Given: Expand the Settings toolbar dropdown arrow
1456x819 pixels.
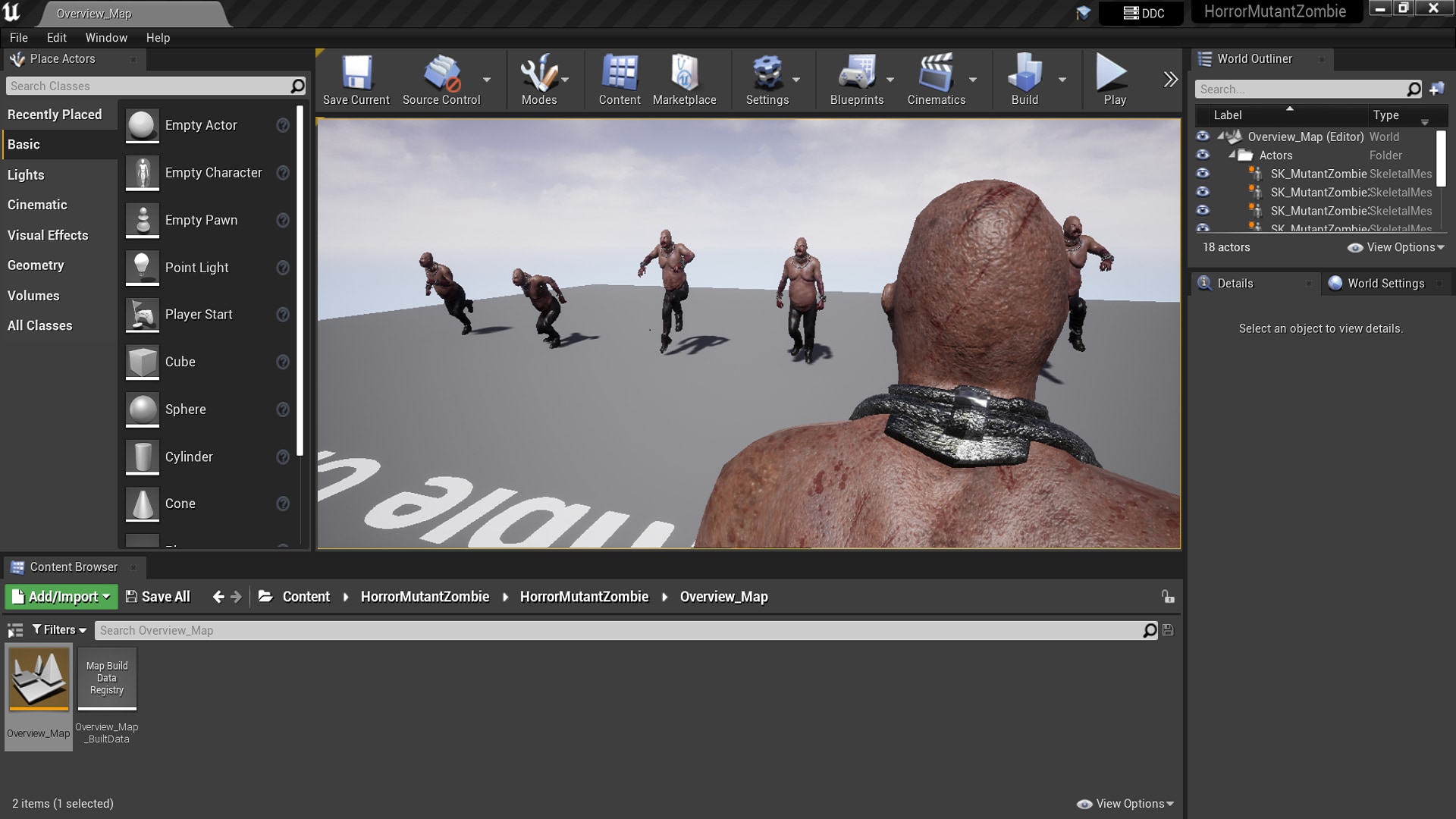Looking at the screenshot, I should coord(796,80).
